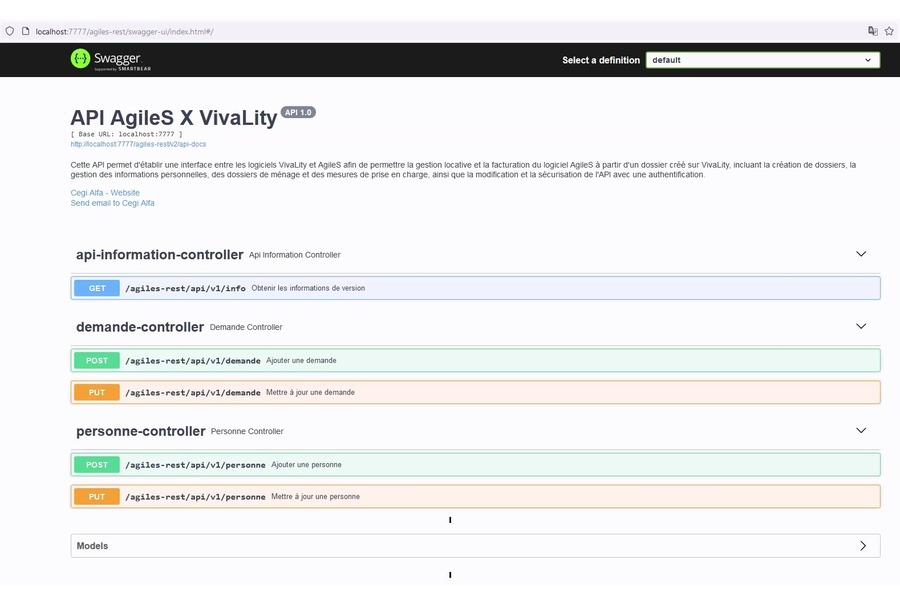Click the page info icon beside the URL

click(x=25, y=31)
